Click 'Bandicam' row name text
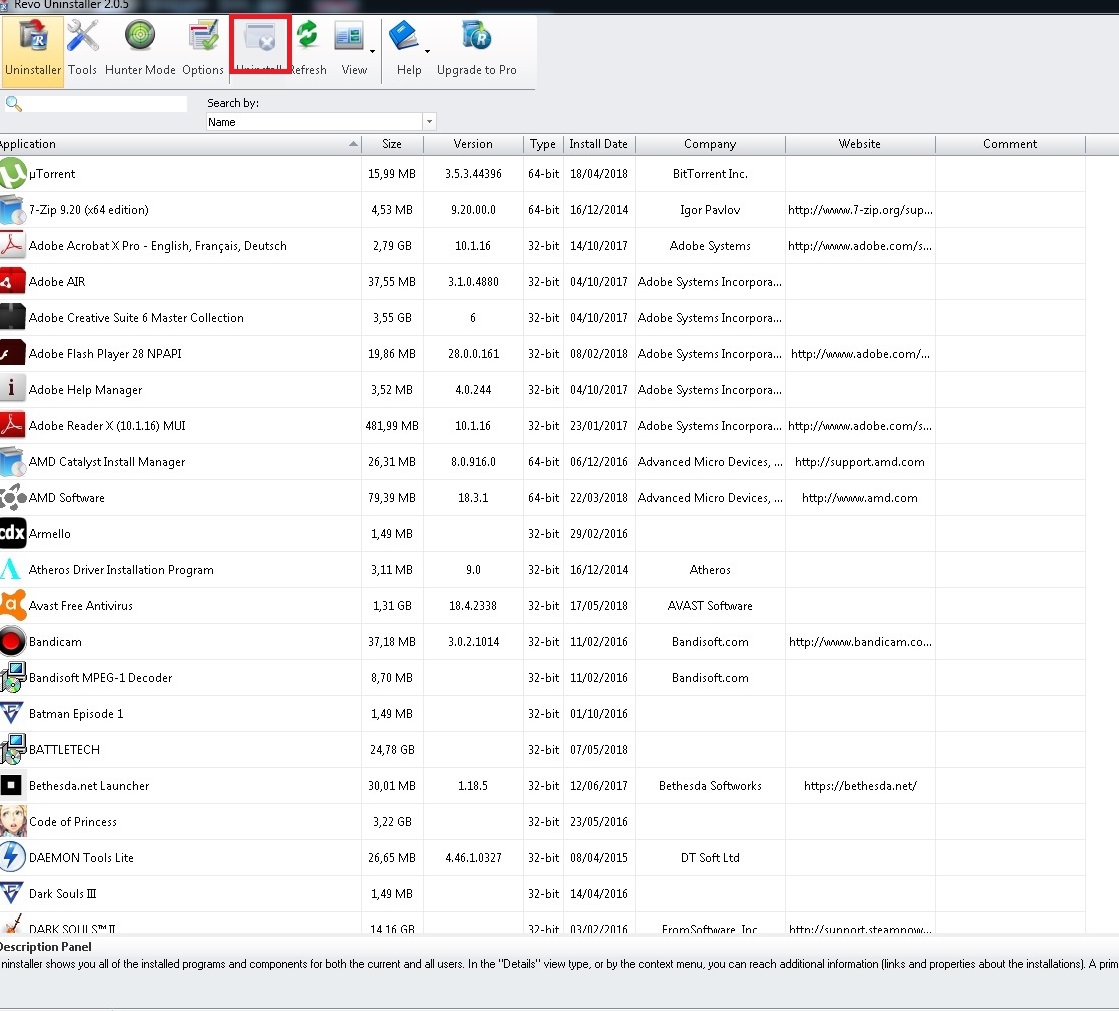Screen dimensions: 1119x1011 56,642
